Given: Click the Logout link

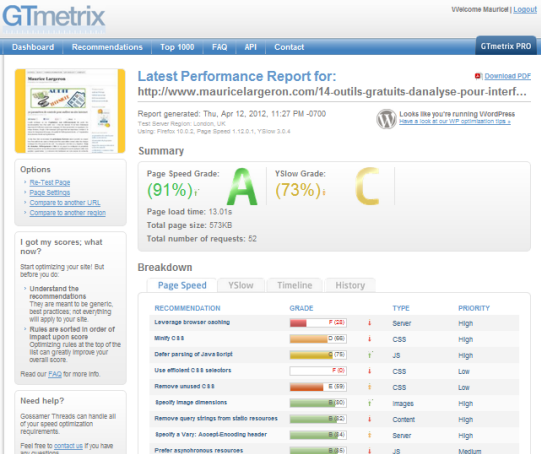Looking at the screenshot, I should (525, 9).
